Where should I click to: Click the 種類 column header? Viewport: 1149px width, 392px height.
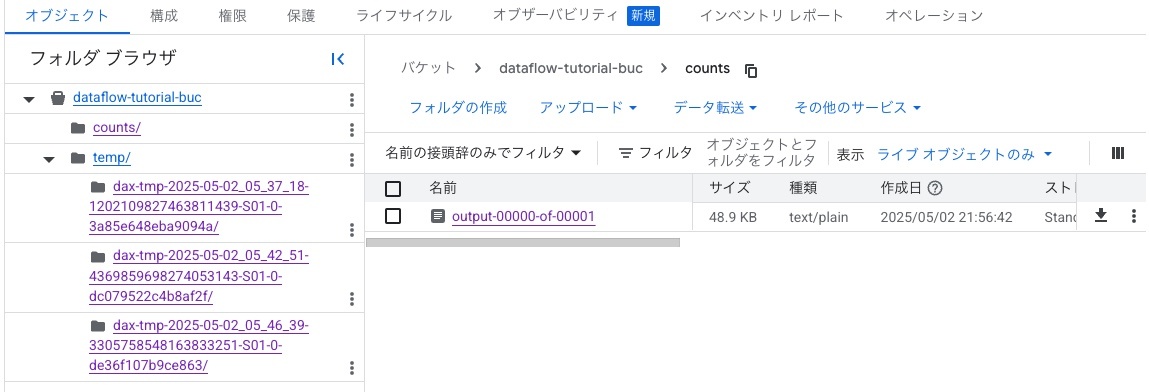point(803,188)
